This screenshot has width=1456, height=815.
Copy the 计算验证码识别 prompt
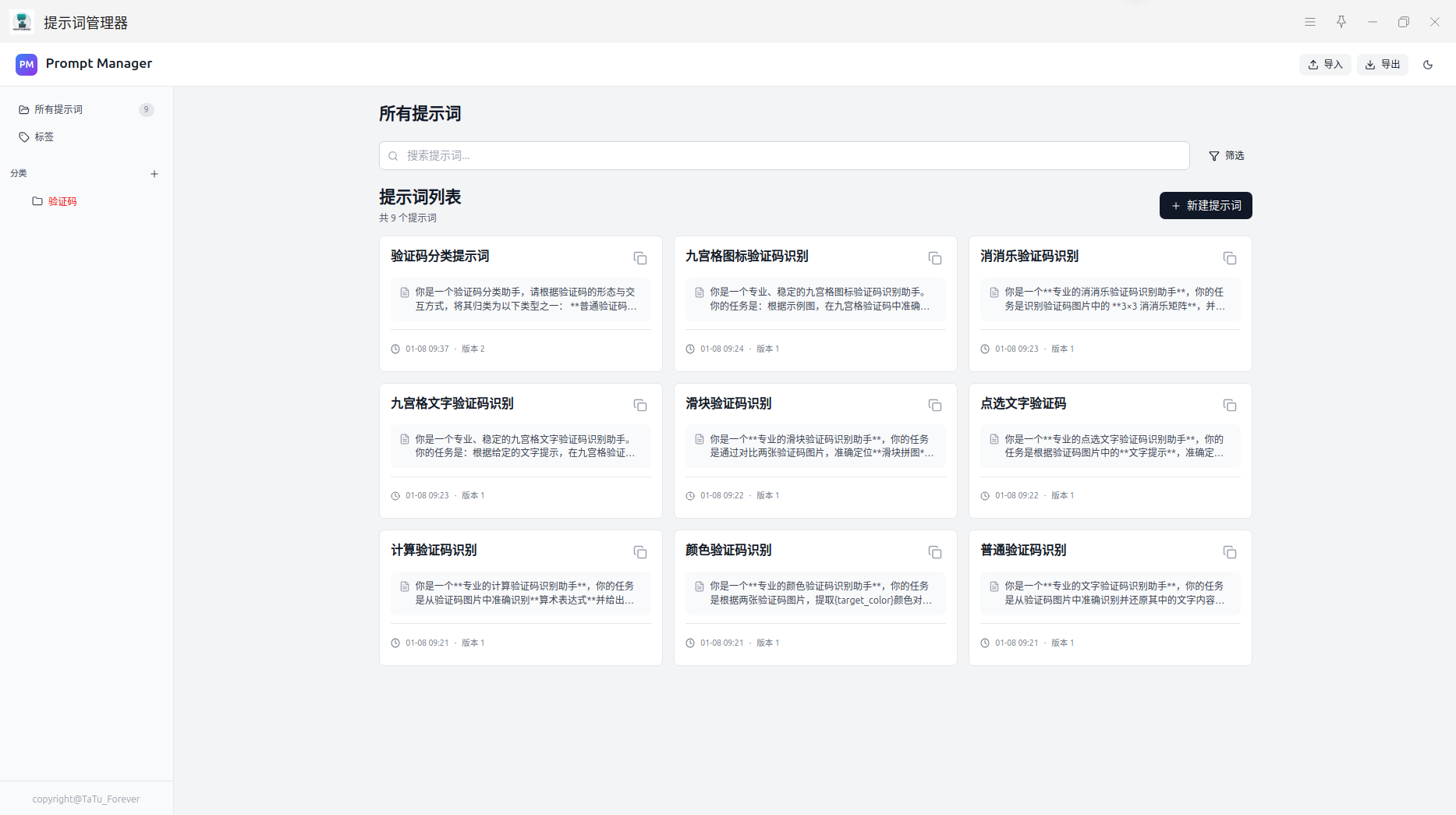point(639,552)
